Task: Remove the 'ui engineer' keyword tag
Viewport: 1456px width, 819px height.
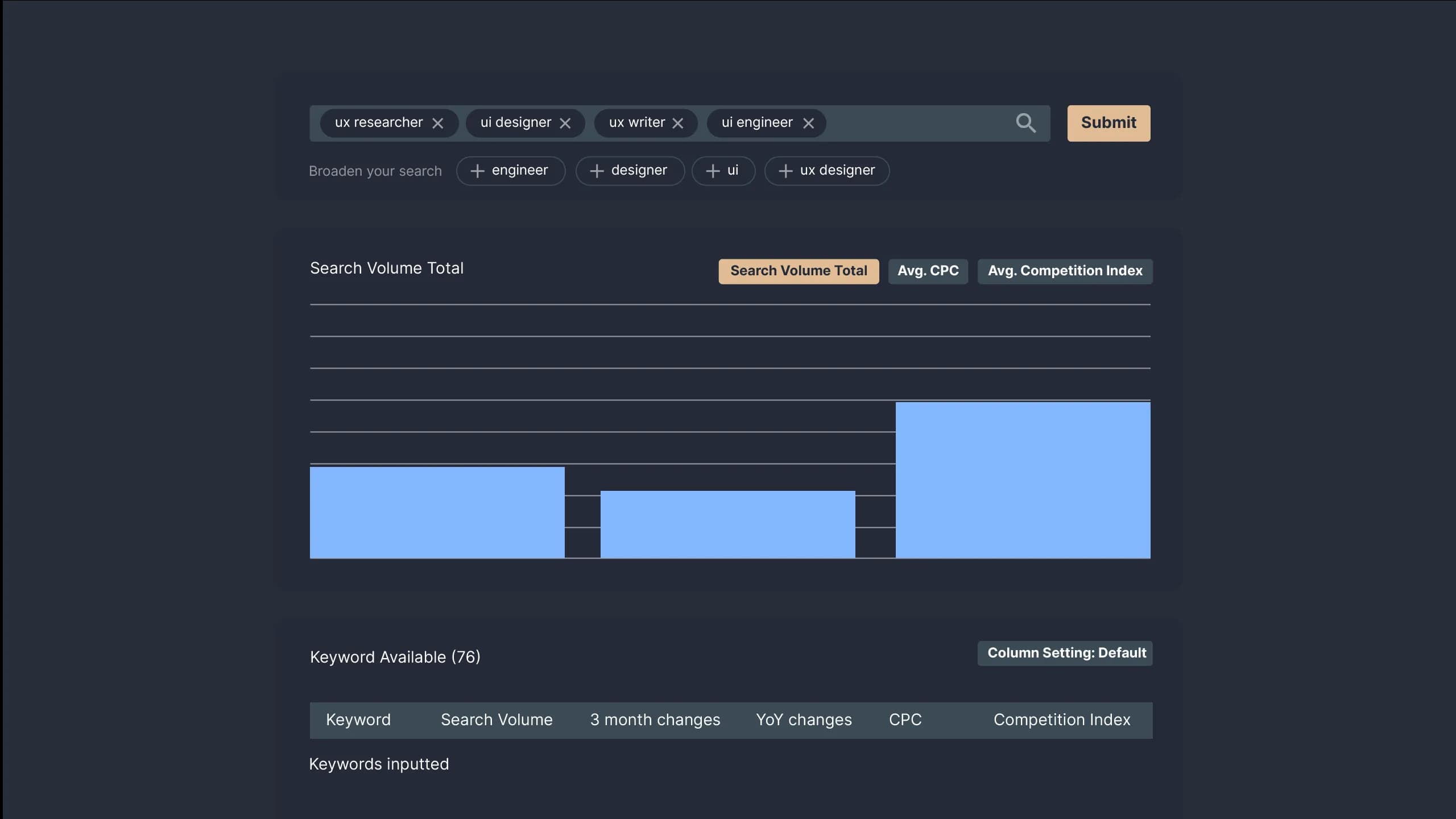Action: (x=809, y=123)
